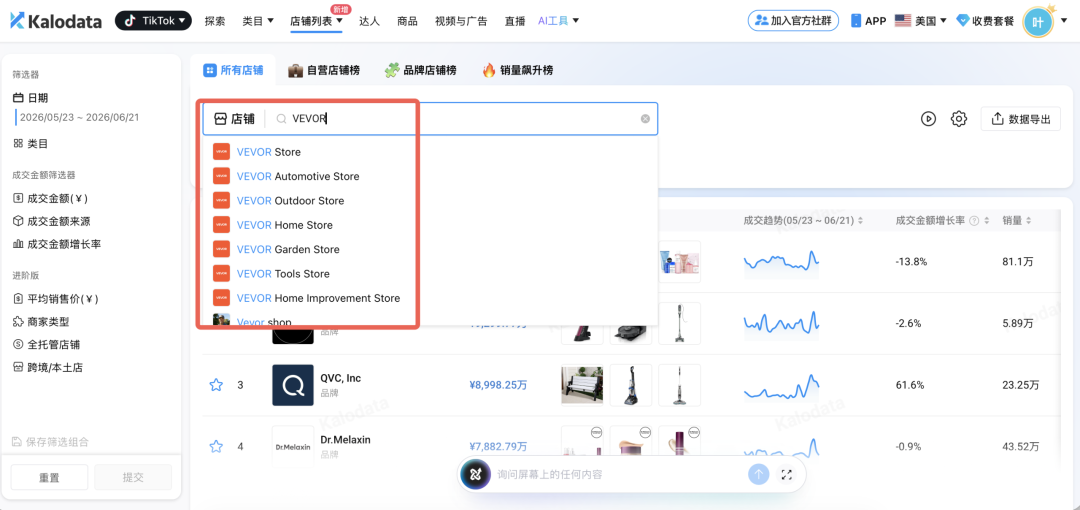Screen dimensions: 1080x510
Task: Open the 全托管店铺 filter
Action: pos(47,344)
